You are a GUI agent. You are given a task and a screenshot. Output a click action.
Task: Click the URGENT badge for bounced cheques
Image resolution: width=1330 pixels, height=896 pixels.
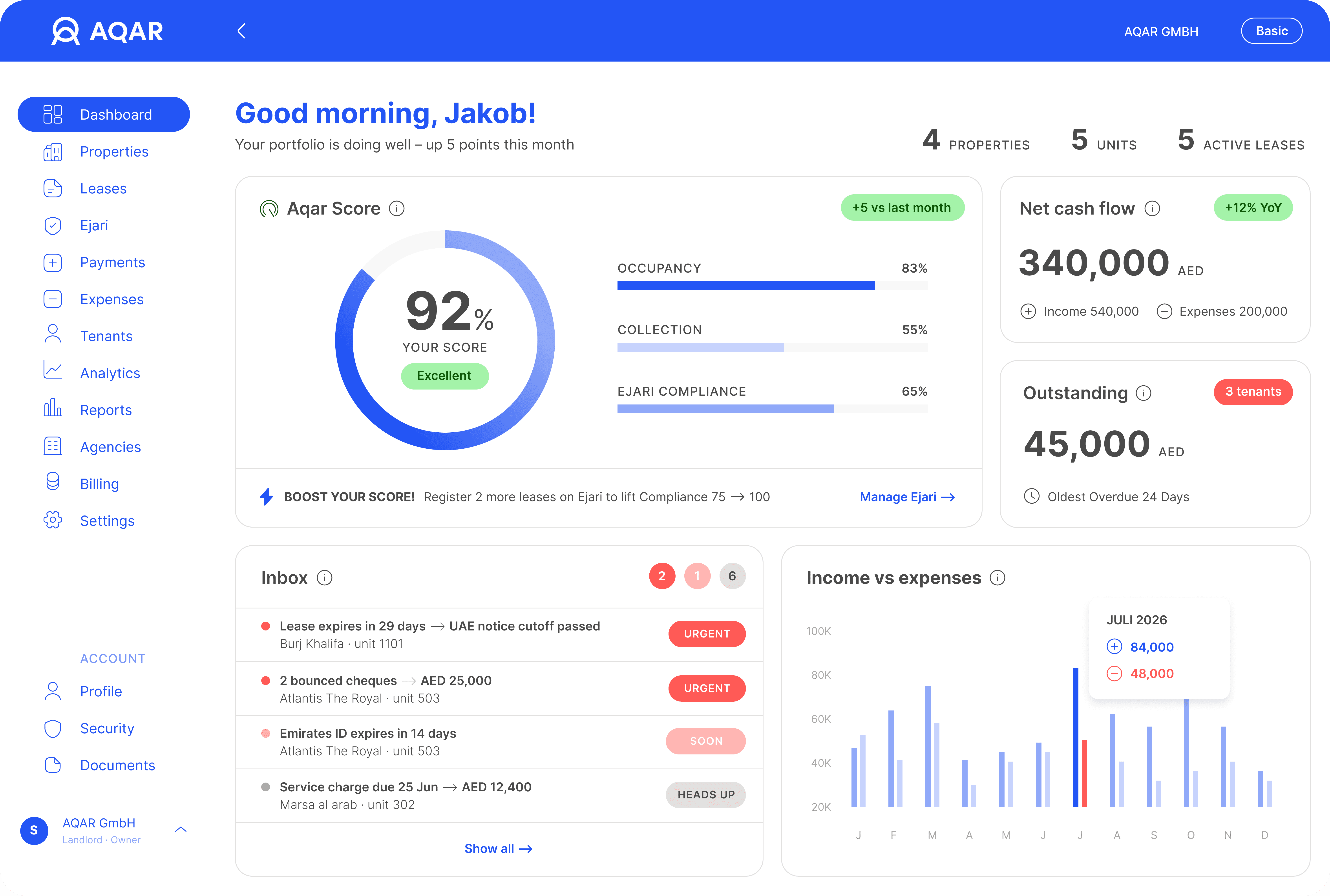[707, 688]
